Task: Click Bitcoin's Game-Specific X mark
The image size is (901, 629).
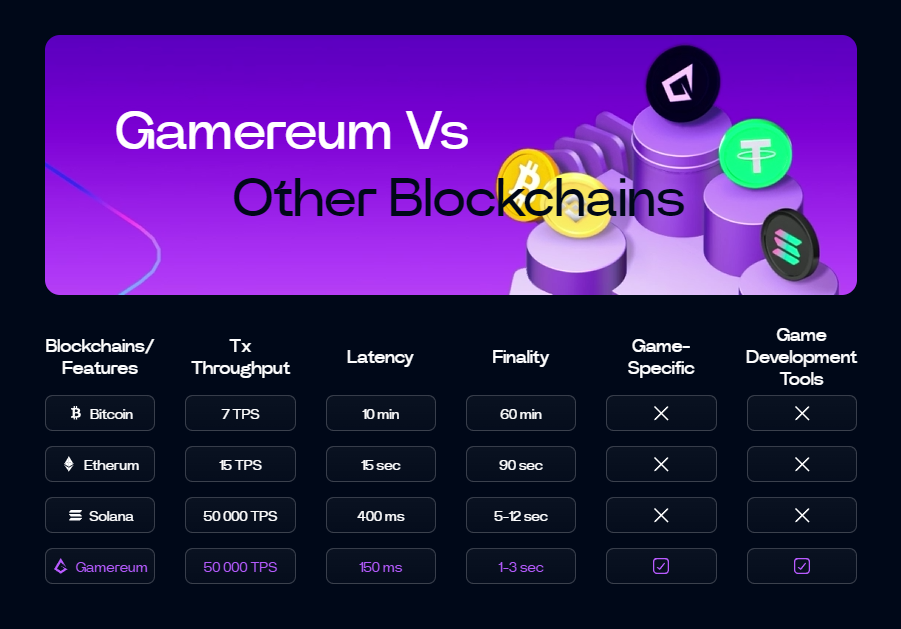Action: point(661,413)
